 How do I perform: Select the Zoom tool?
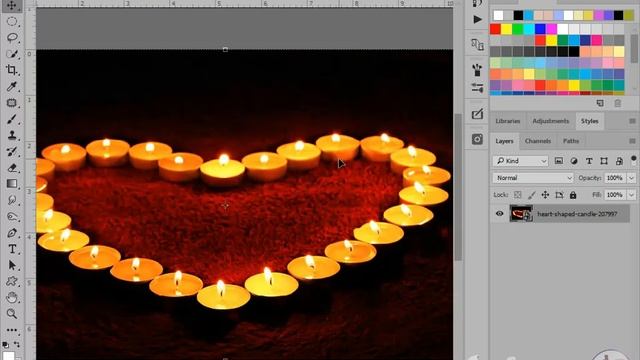pyautogui.click(x=11, y=313)
